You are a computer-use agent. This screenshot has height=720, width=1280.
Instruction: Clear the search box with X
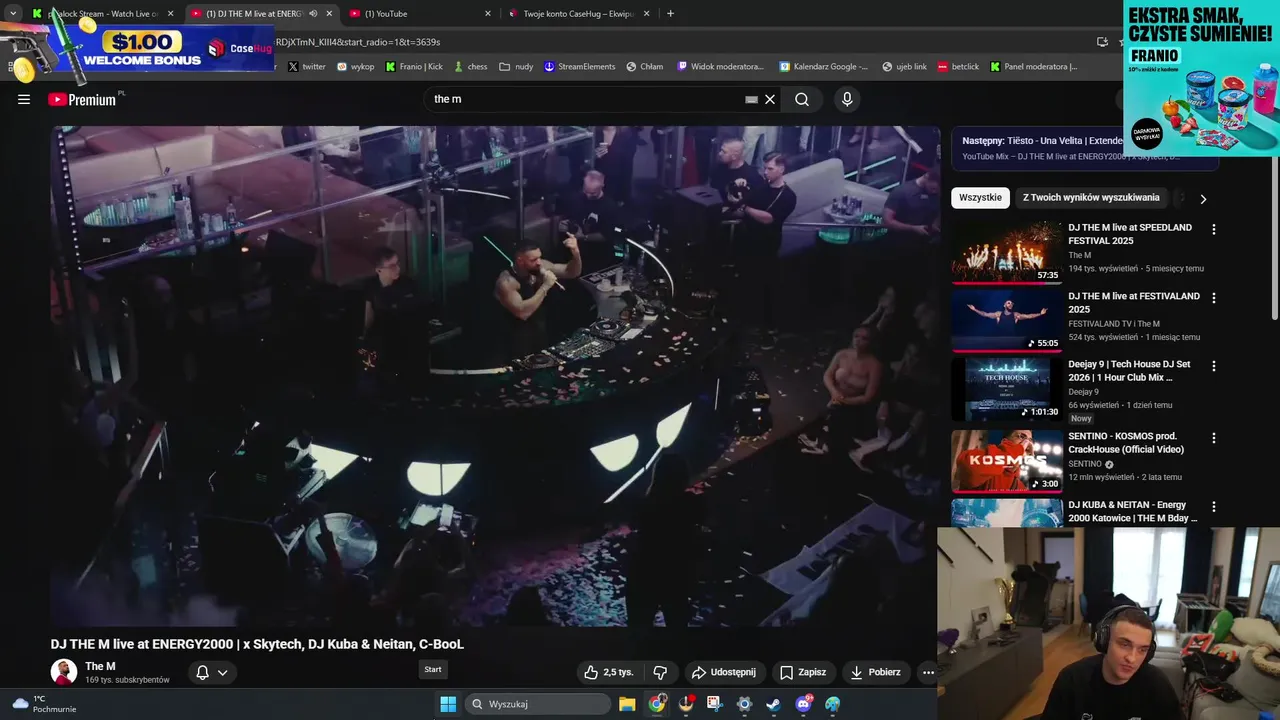(x=770, y=99)
